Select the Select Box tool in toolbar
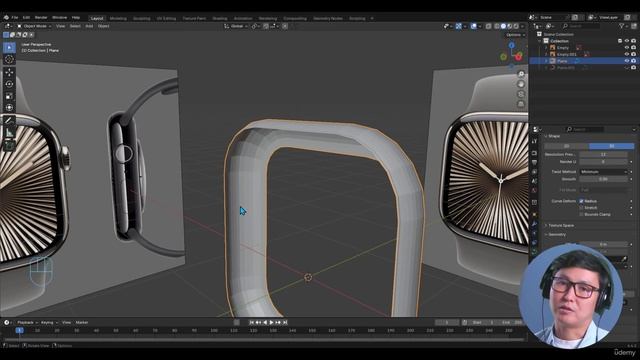 9,47
